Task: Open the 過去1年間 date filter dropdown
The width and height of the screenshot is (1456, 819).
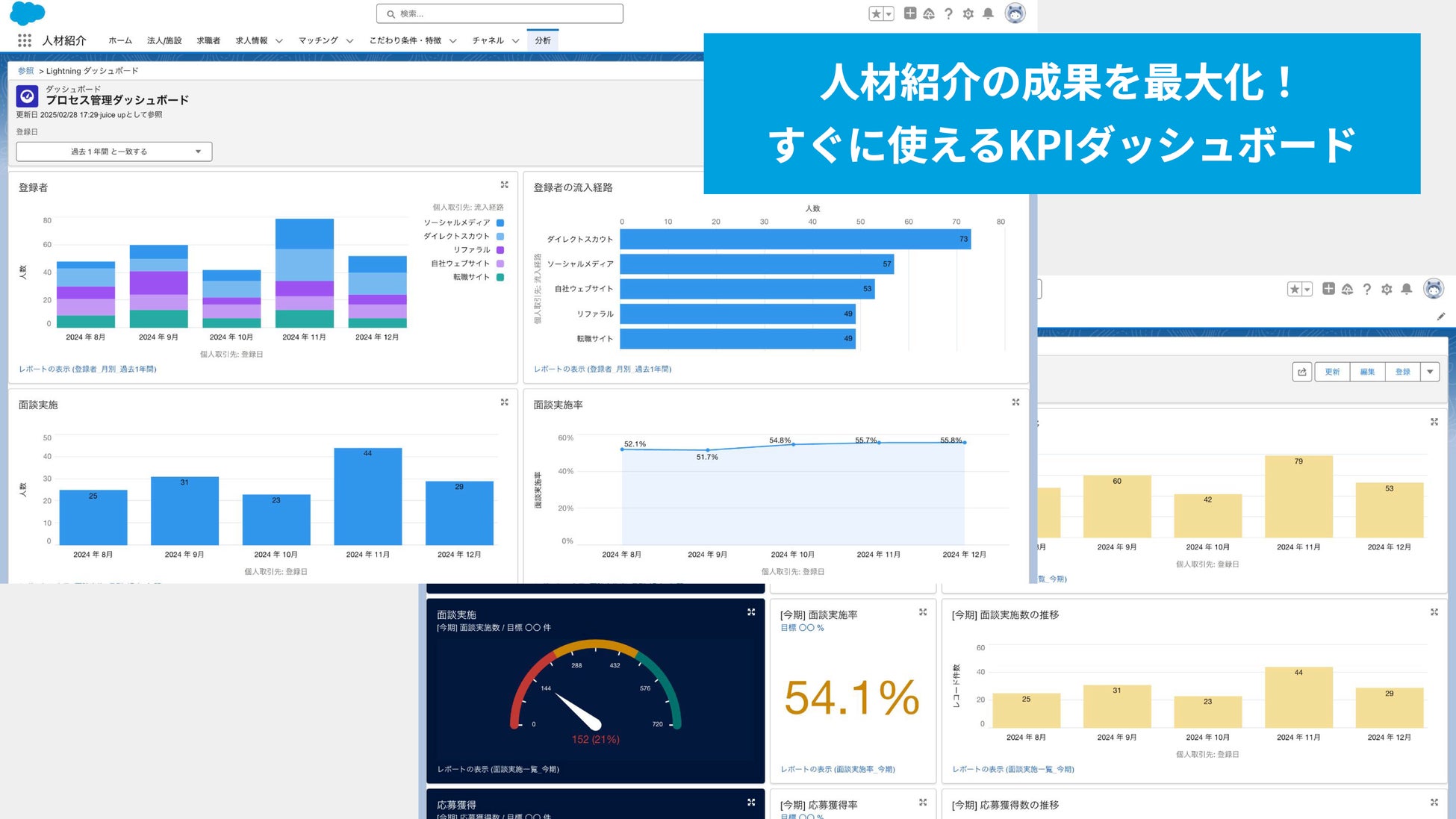Action: pyautogui.click(x=114, y=152)
